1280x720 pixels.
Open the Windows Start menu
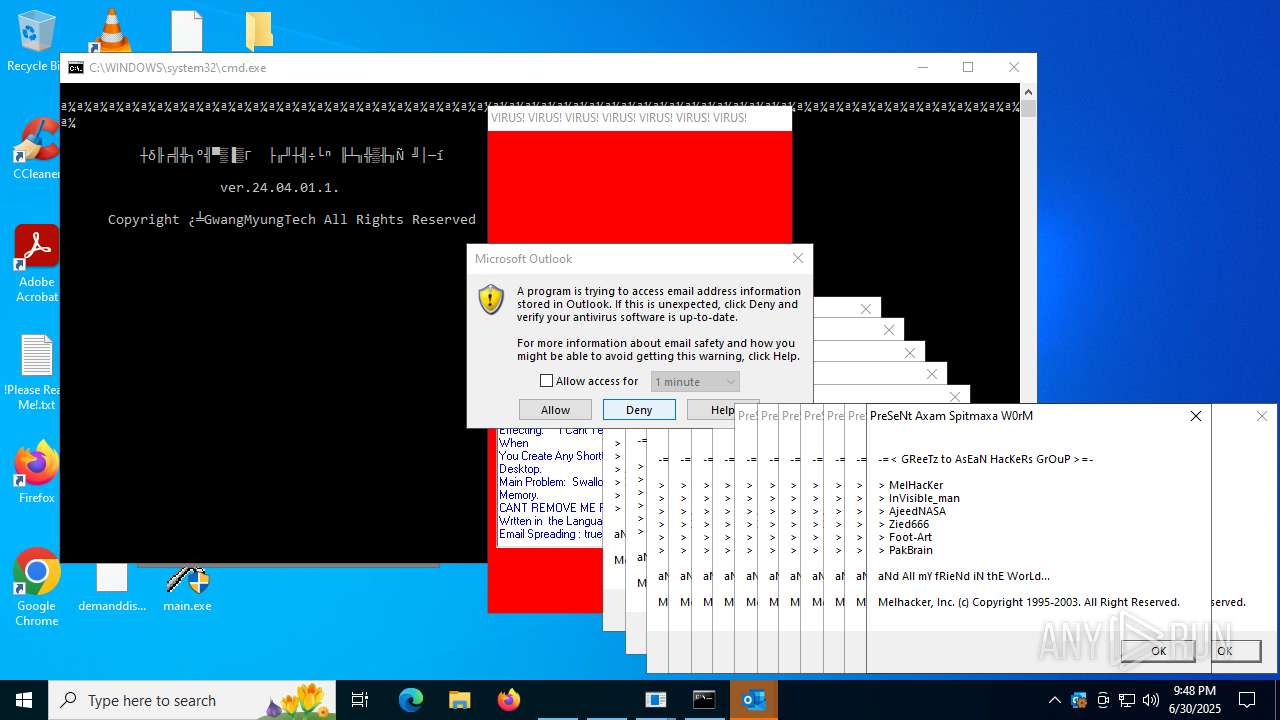(x=24, y=700)
